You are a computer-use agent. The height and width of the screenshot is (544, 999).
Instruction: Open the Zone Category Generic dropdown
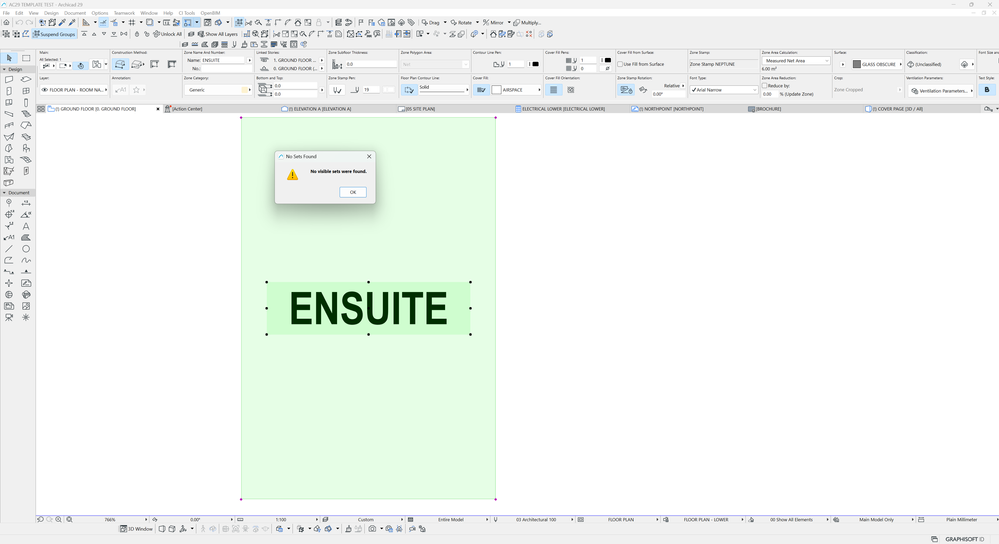(x=218, y=90)
